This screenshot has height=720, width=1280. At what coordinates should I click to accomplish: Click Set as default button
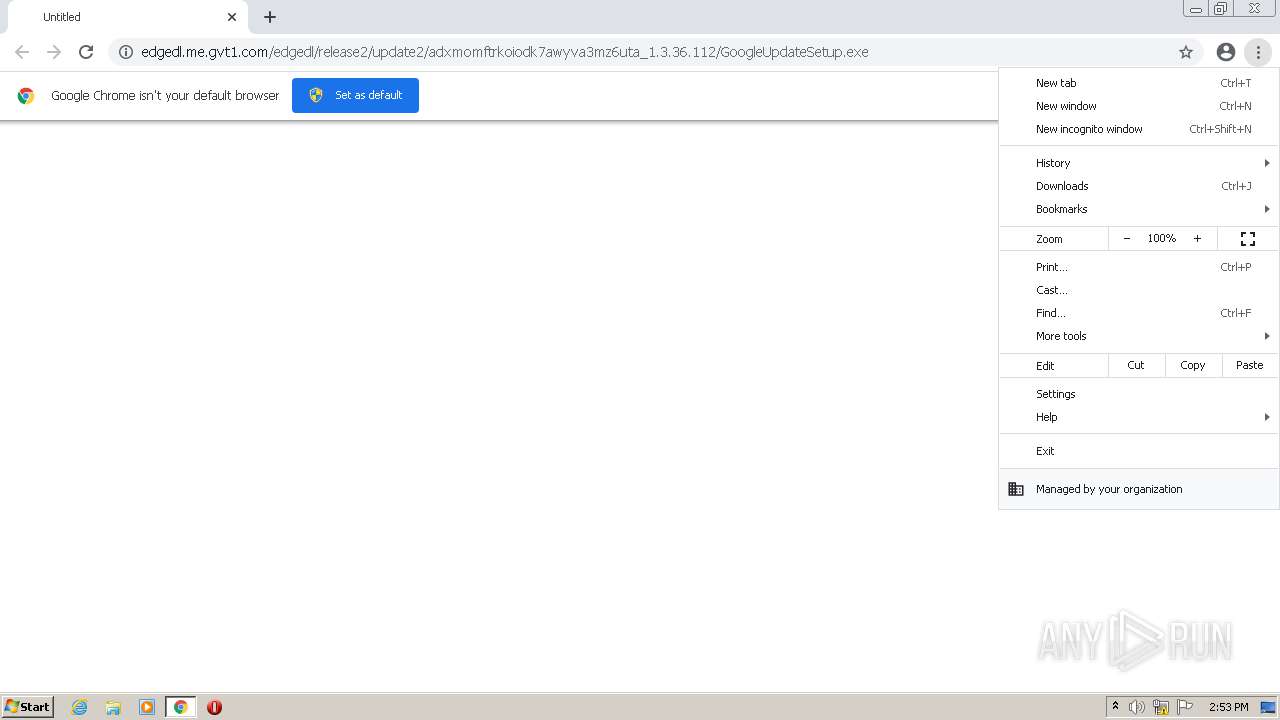[x=355, y=95]
